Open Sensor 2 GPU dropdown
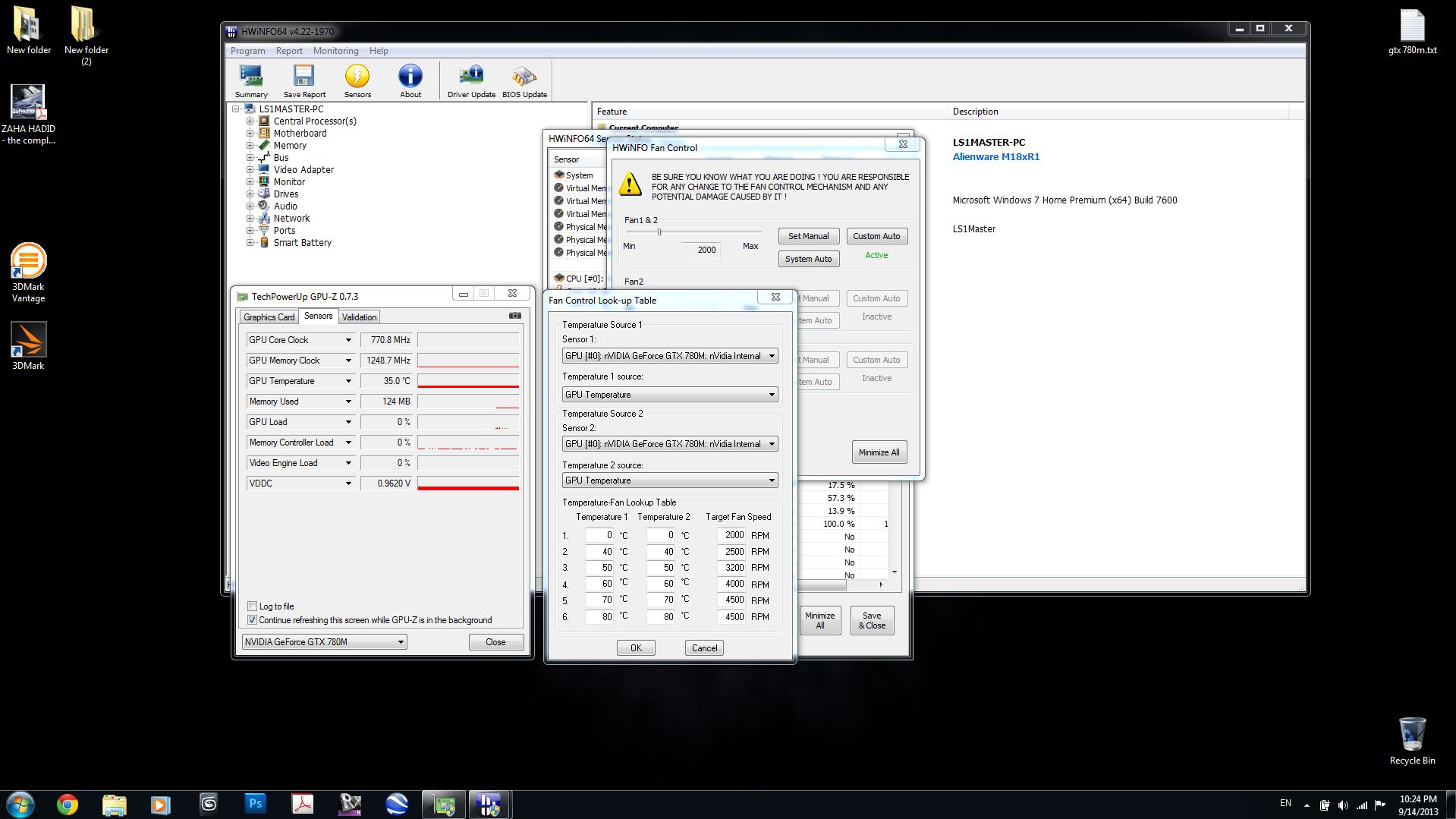The image size is (1456, 819). (670, 444)
